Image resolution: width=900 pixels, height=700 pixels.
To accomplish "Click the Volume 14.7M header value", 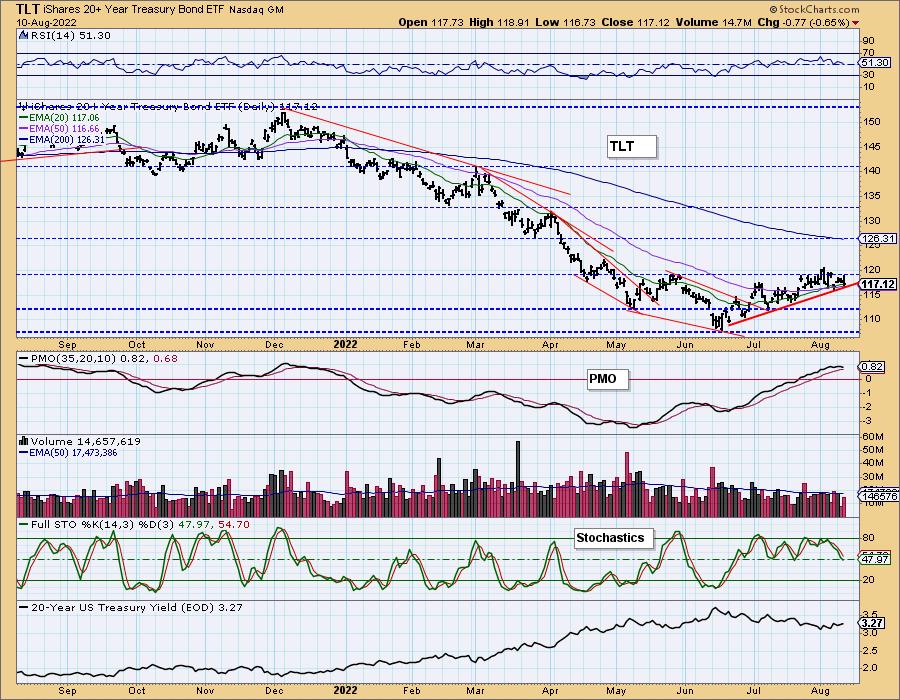I will pos(713,22).
